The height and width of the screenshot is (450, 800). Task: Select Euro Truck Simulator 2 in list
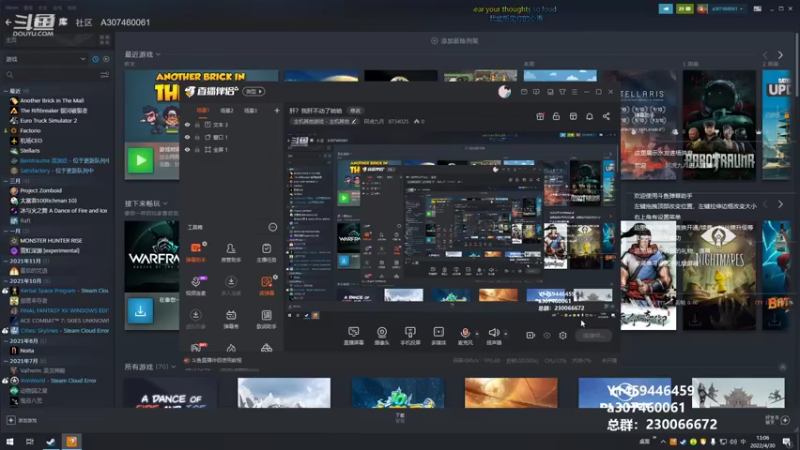click(x=49, y=120)
